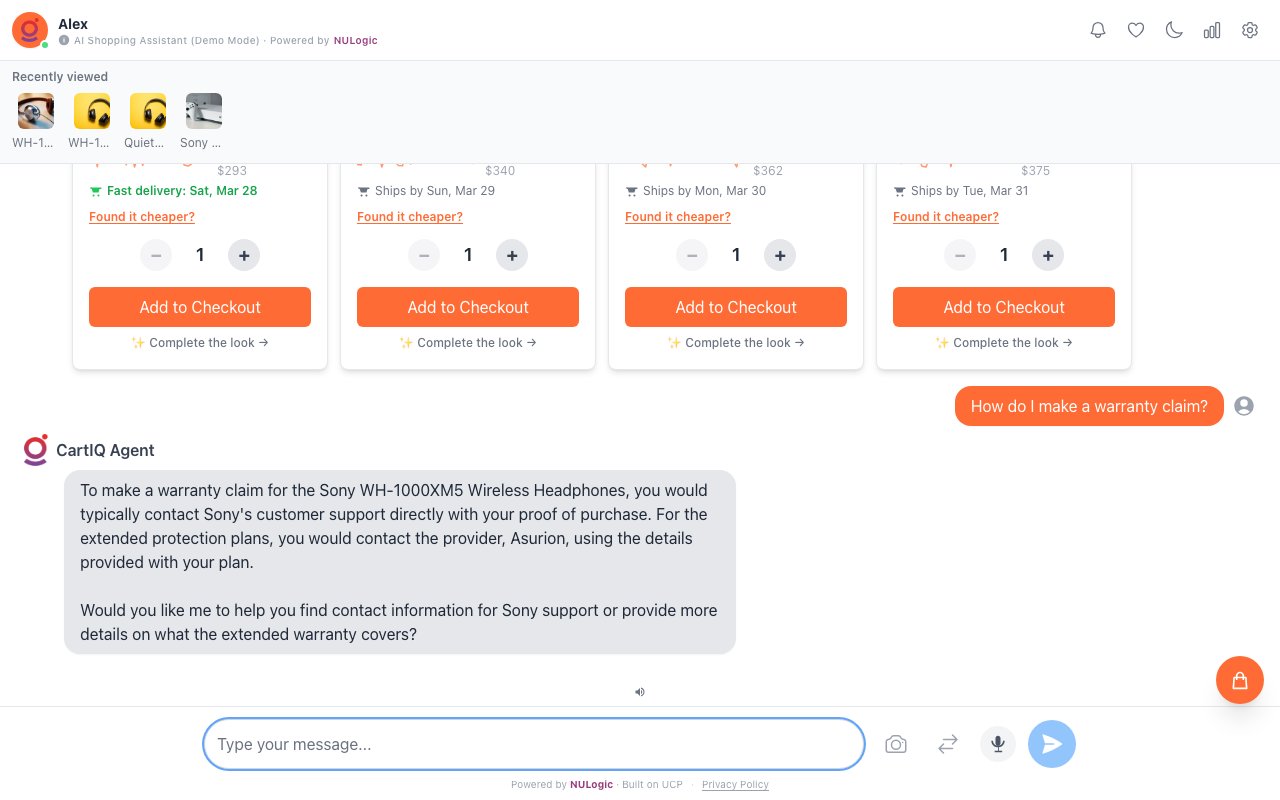Screen dimensions: 1280x800
Task: Click the camera image upload icon
Action: pos(896,744)
